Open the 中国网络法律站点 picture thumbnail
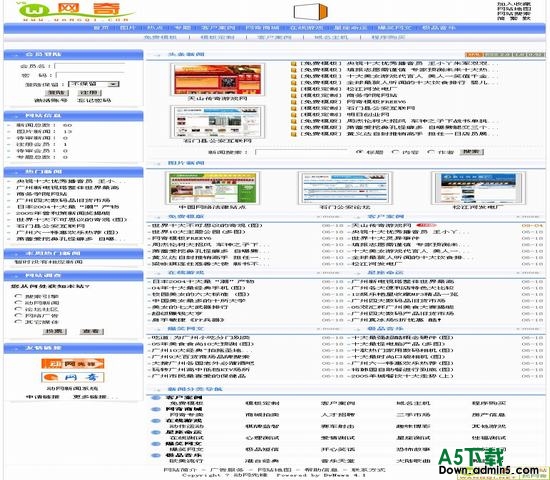 (213, 188)
